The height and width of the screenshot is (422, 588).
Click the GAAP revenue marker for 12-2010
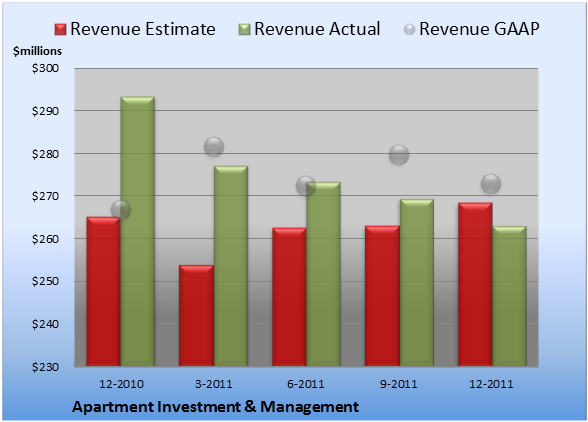[x=121, y=210]
